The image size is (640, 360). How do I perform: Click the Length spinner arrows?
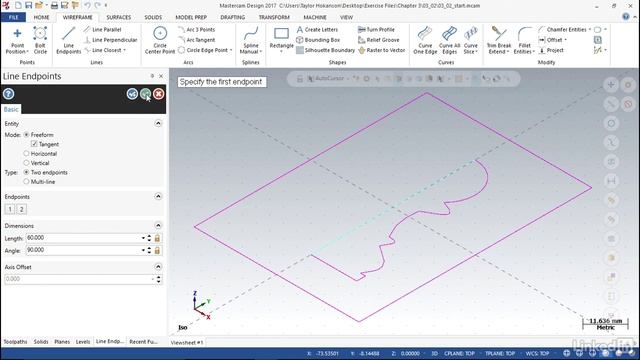coord(149,238)
